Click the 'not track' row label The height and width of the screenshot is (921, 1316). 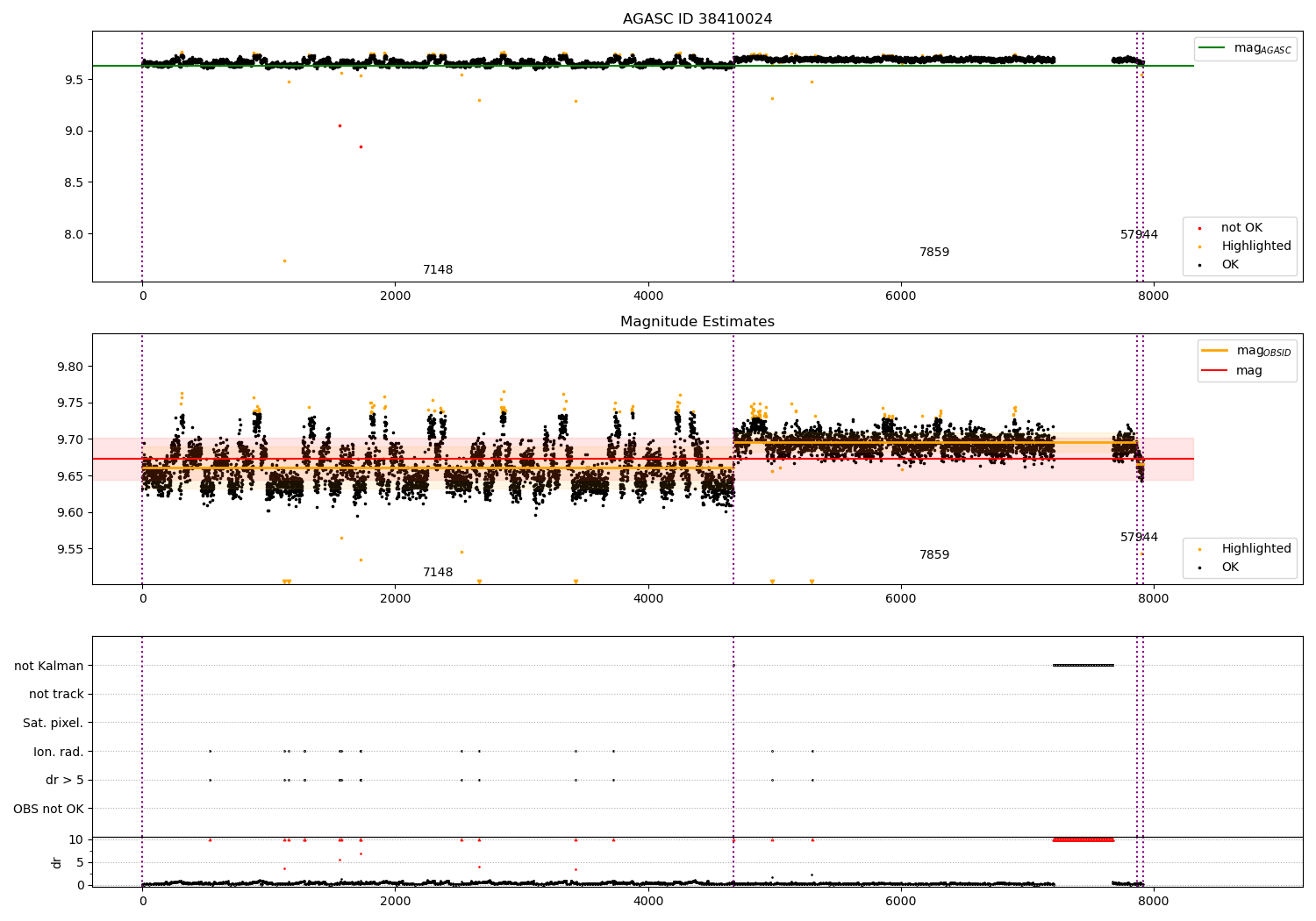(x=56, y=694)
